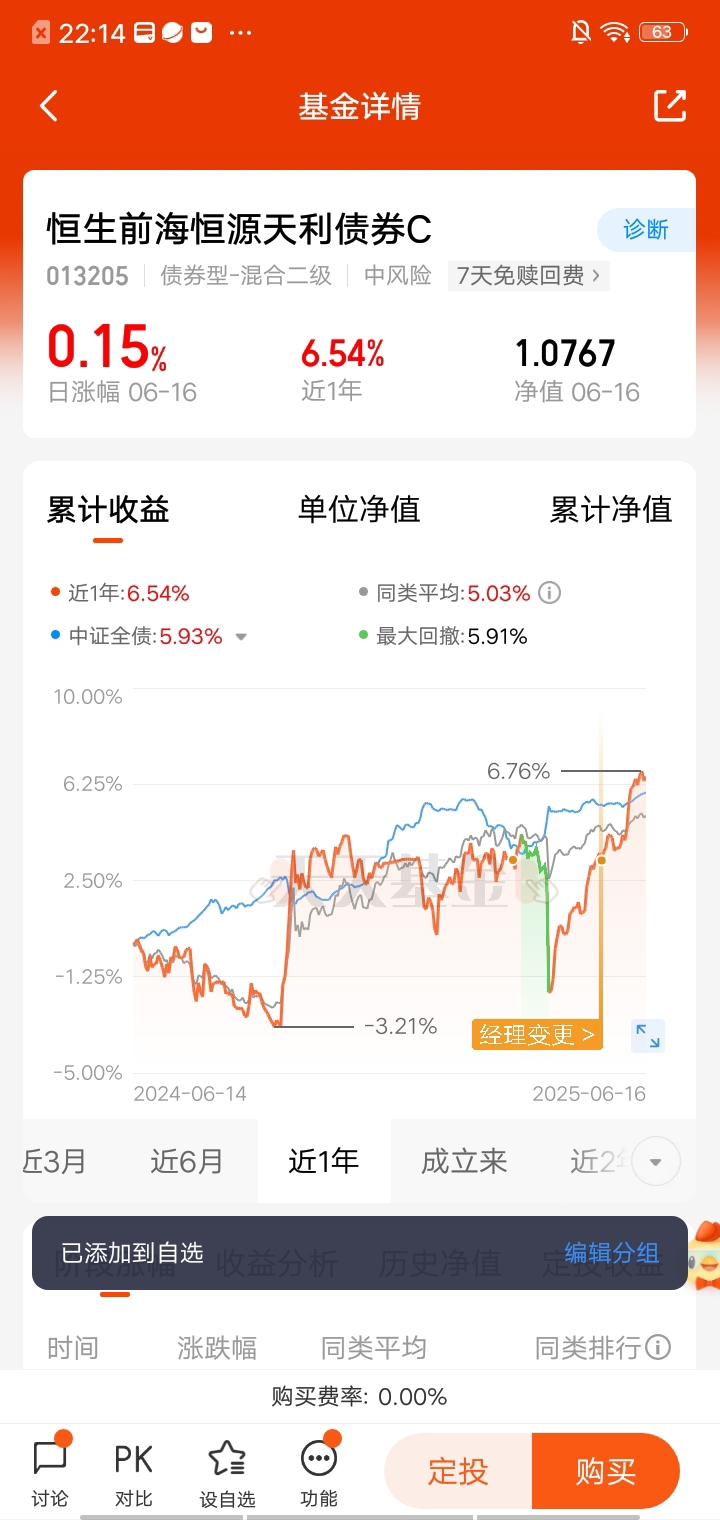
Task: Open the 中证全债 benchmark dropdown
Action: (x=241, y=637)
